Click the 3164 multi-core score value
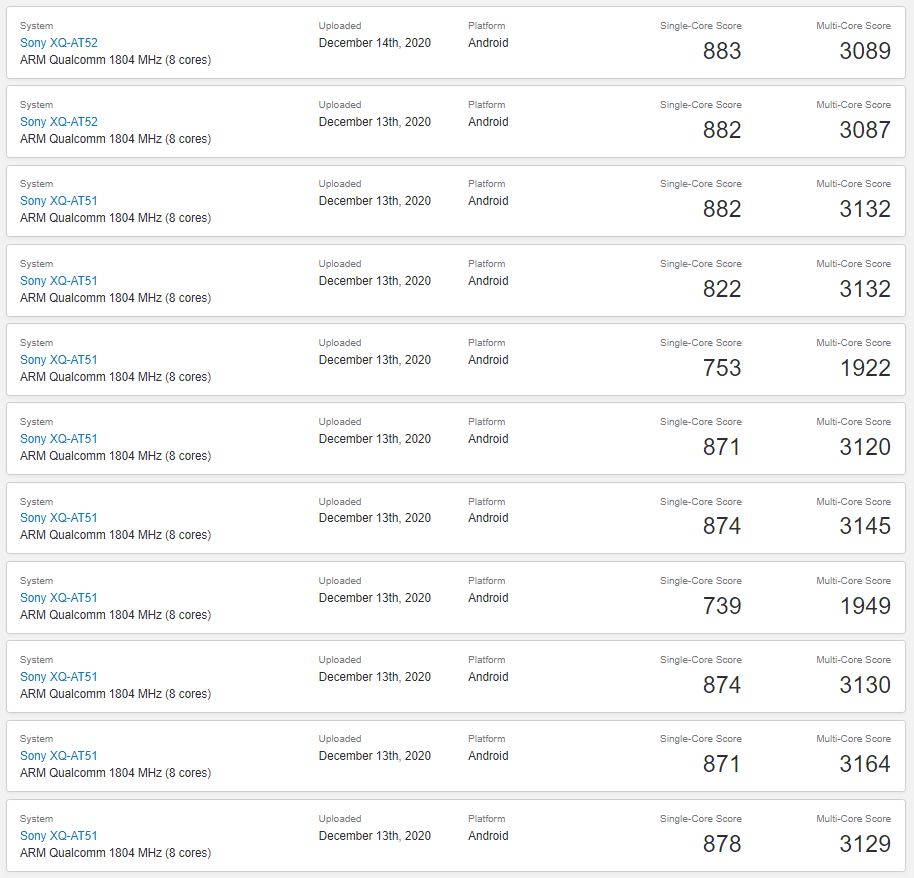914x878 pixels. click(x=865, y=764)
